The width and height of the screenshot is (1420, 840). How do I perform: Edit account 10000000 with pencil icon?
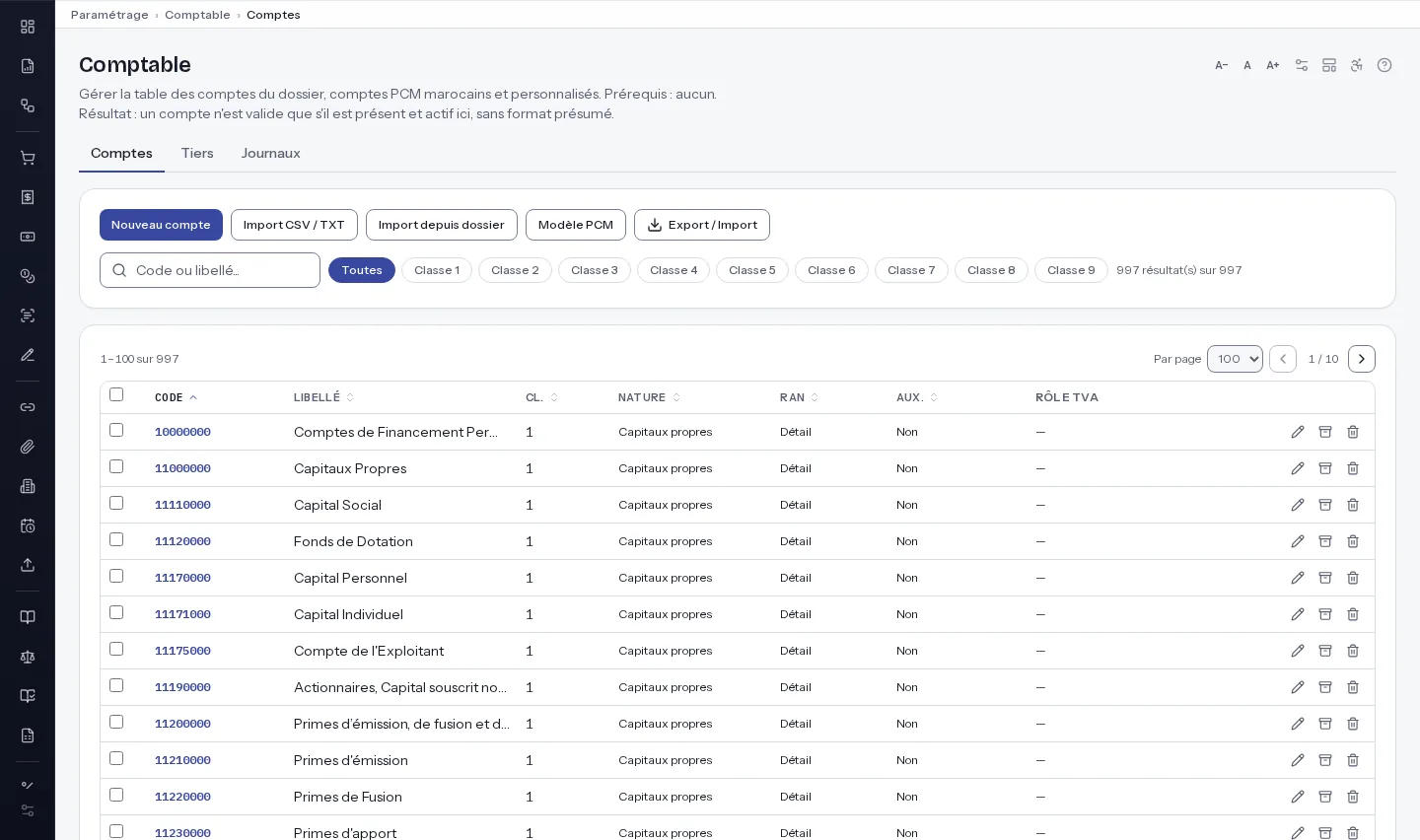tap(1298, 432)
